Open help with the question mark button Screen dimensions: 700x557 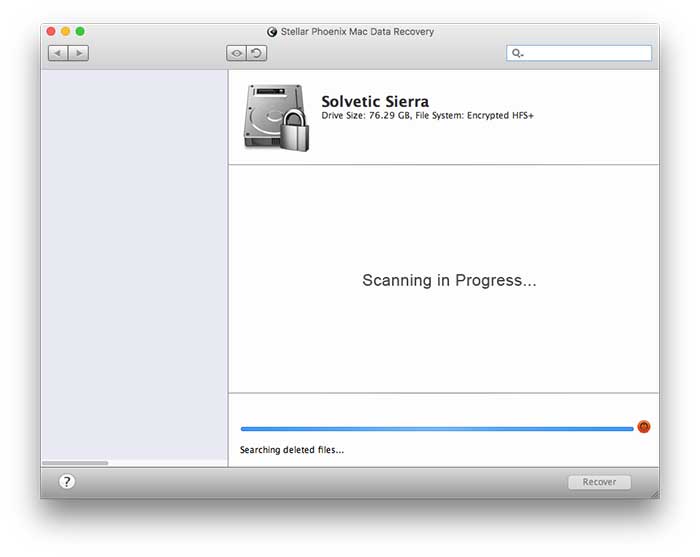click(x=67, y=481)
